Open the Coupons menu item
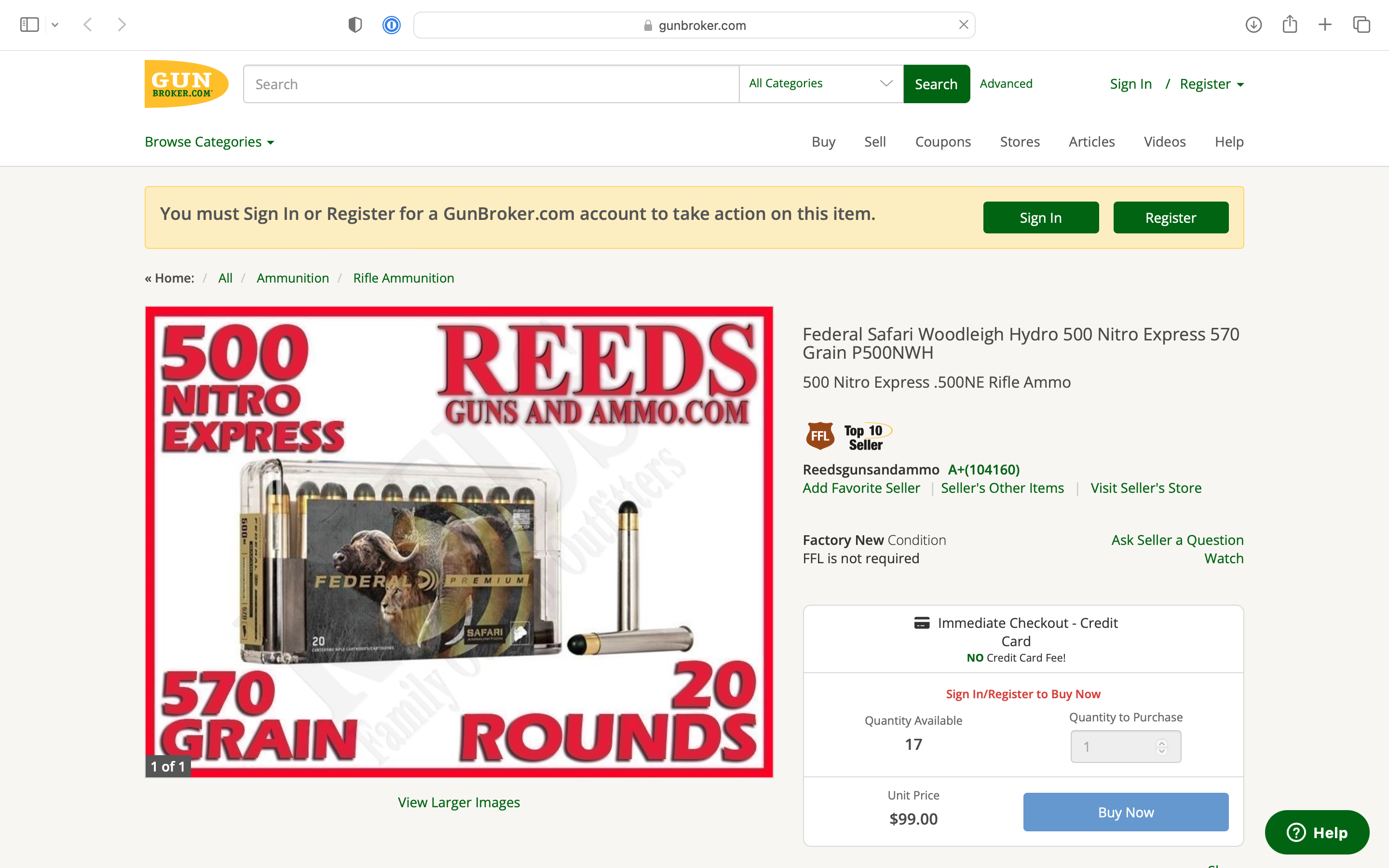Screen dimensions: 1389x868 click(942, 142)
